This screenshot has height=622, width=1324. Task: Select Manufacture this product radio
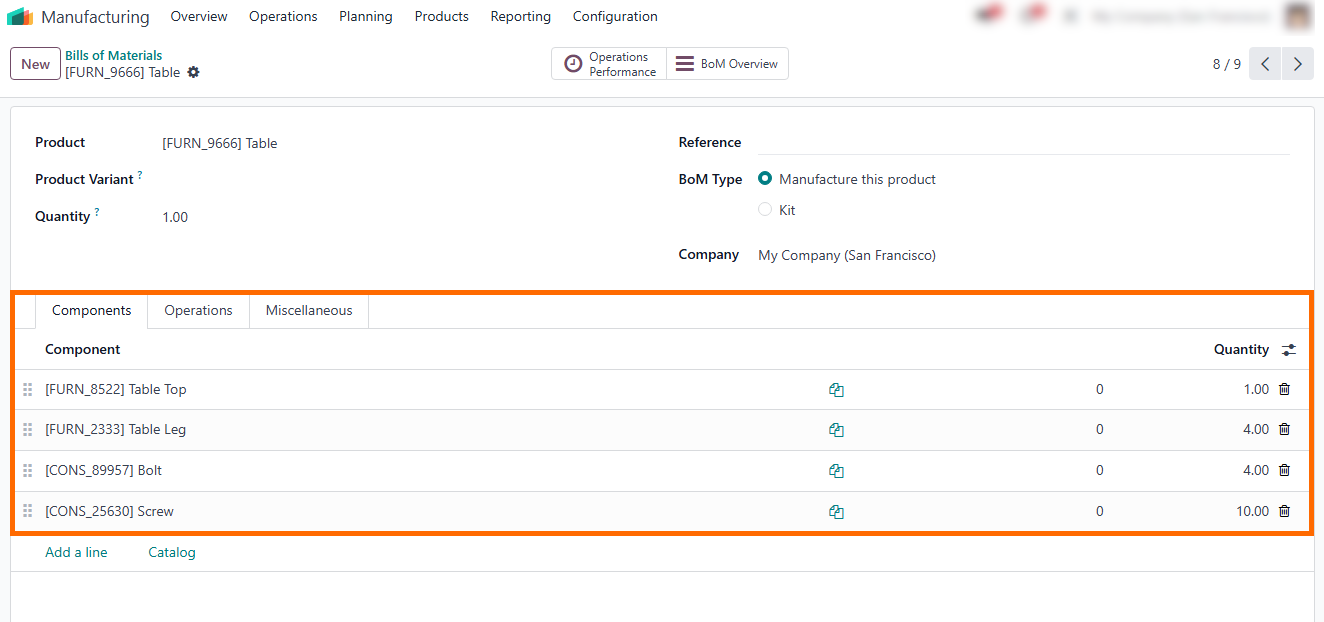tap(765, 179)
